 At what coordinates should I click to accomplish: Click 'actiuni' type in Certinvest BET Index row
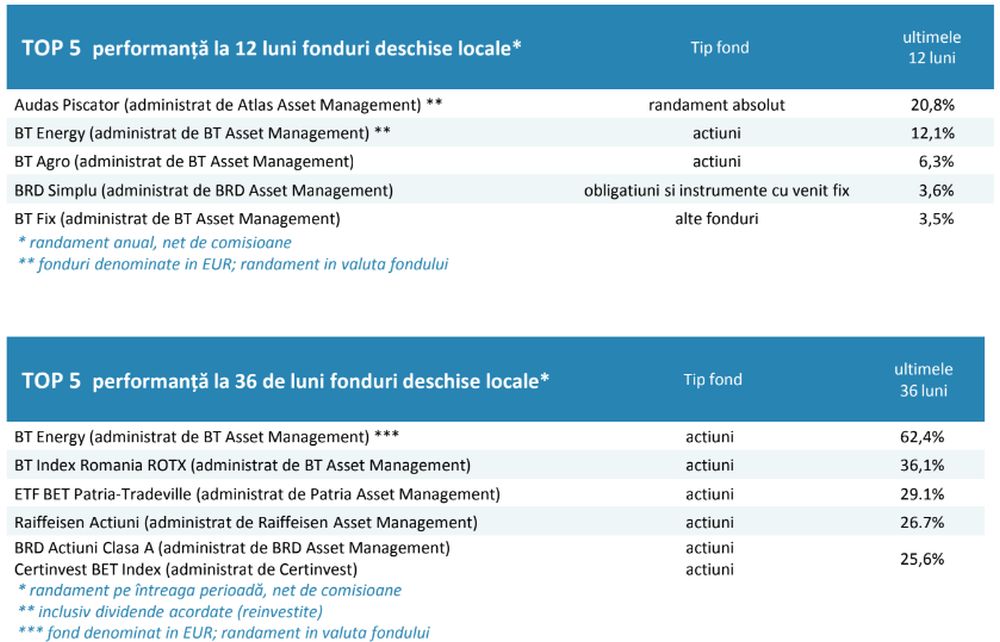click(709, 569)
